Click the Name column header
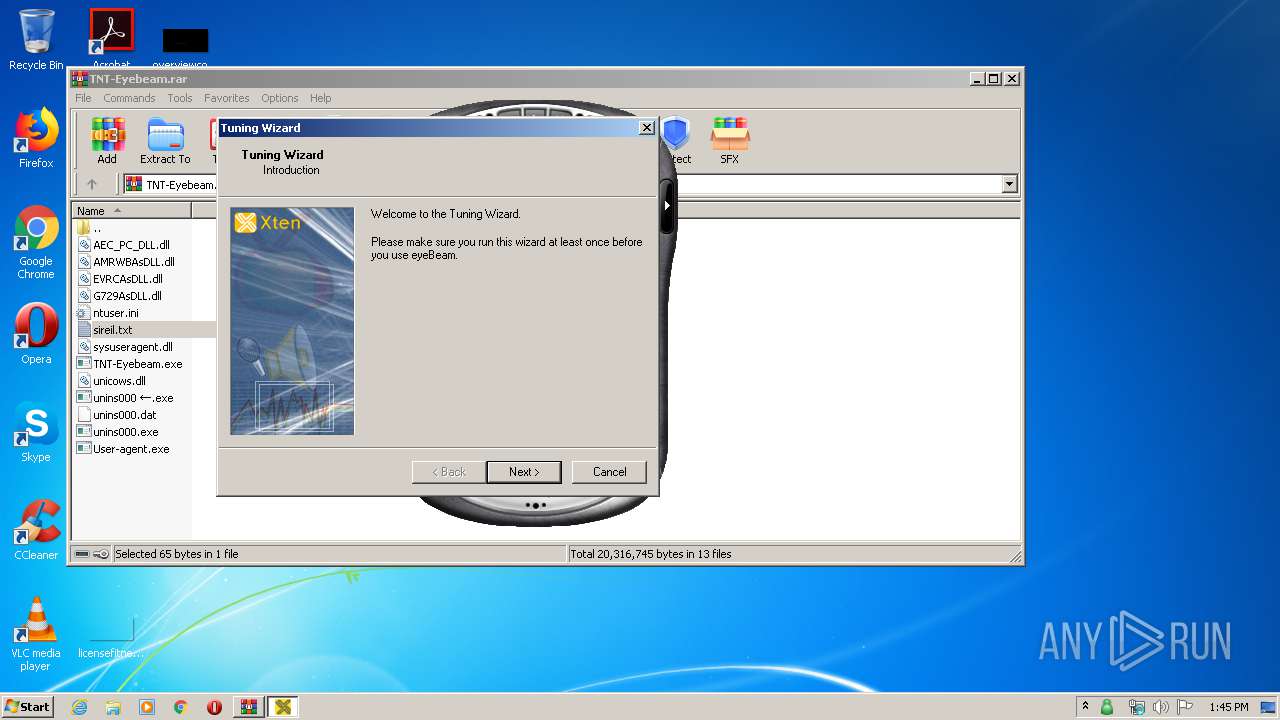Screen dimensions: 1280x720 pos(131,211)
